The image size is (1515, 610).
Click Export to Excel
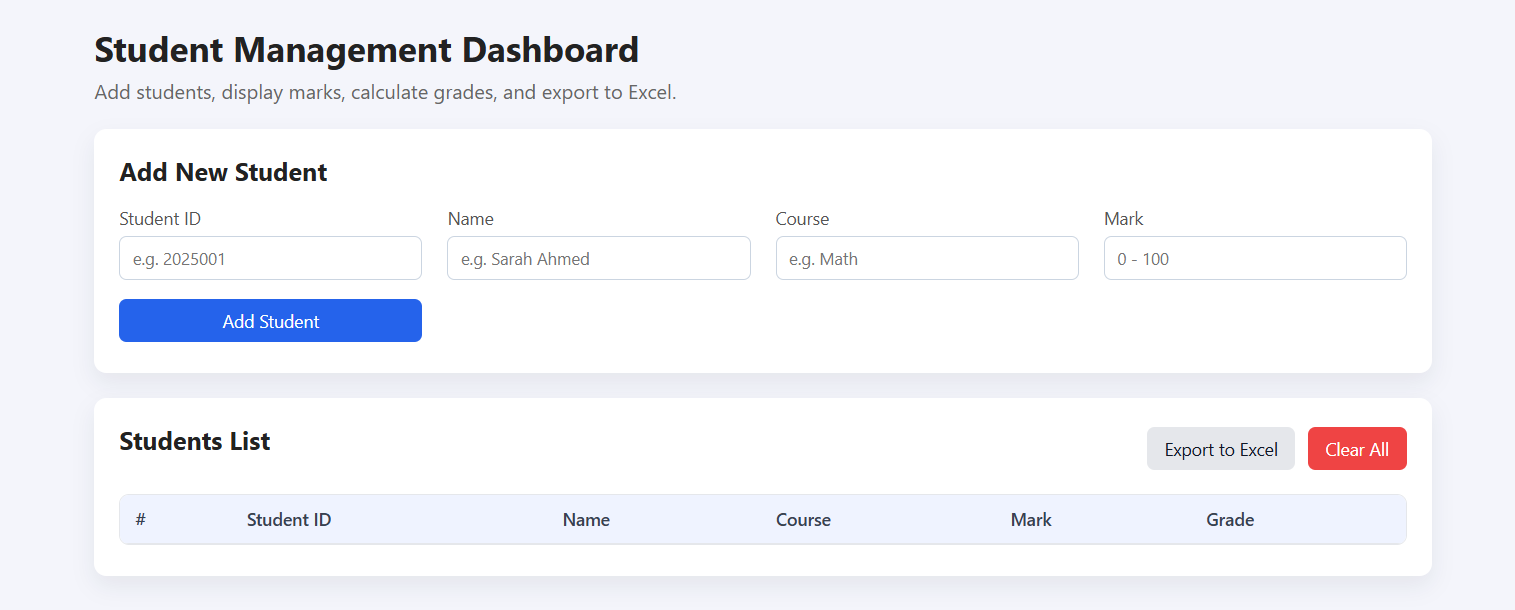1220,448
